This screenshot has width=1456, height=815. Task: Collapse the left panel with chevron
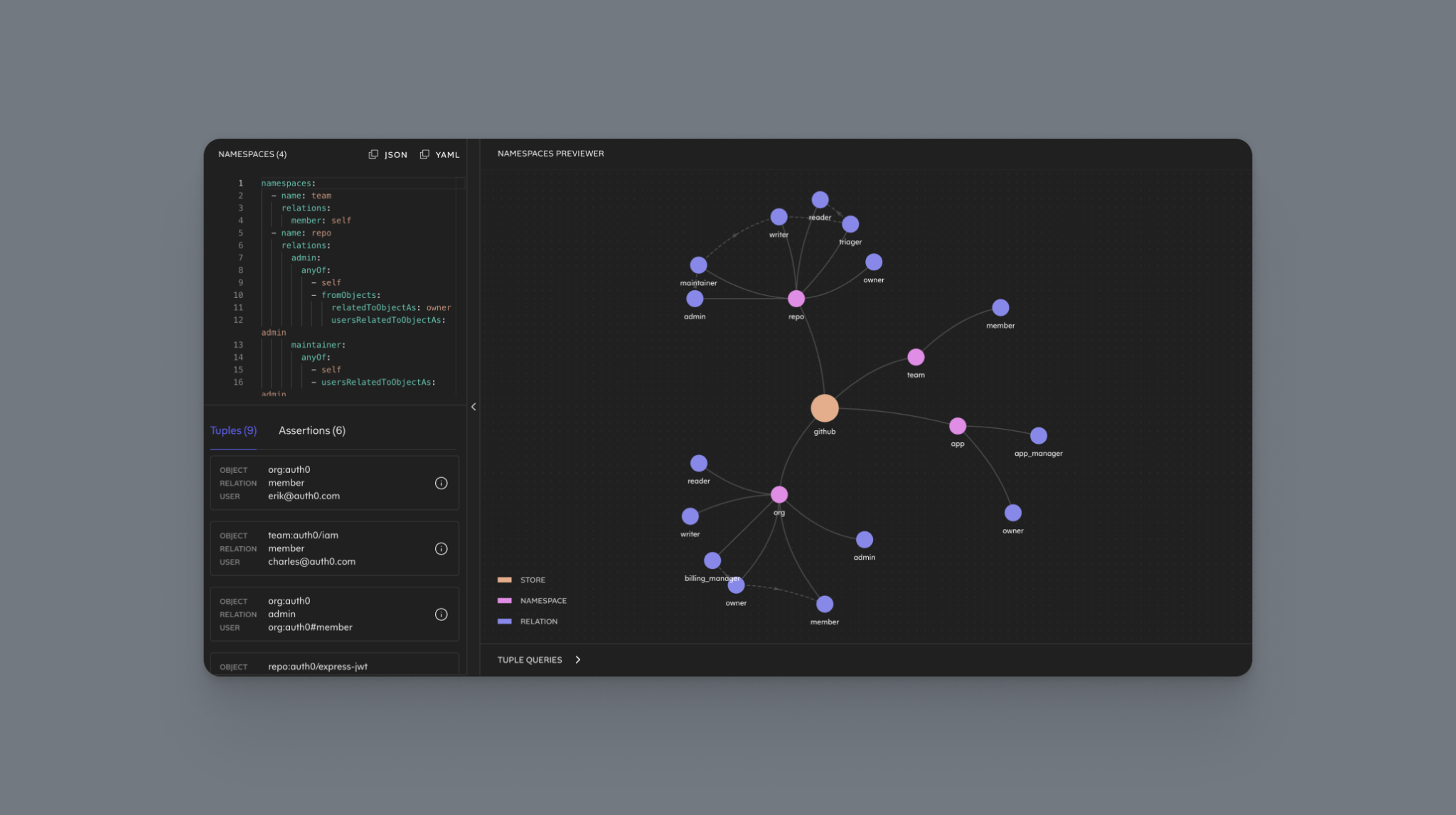point(473,407)
